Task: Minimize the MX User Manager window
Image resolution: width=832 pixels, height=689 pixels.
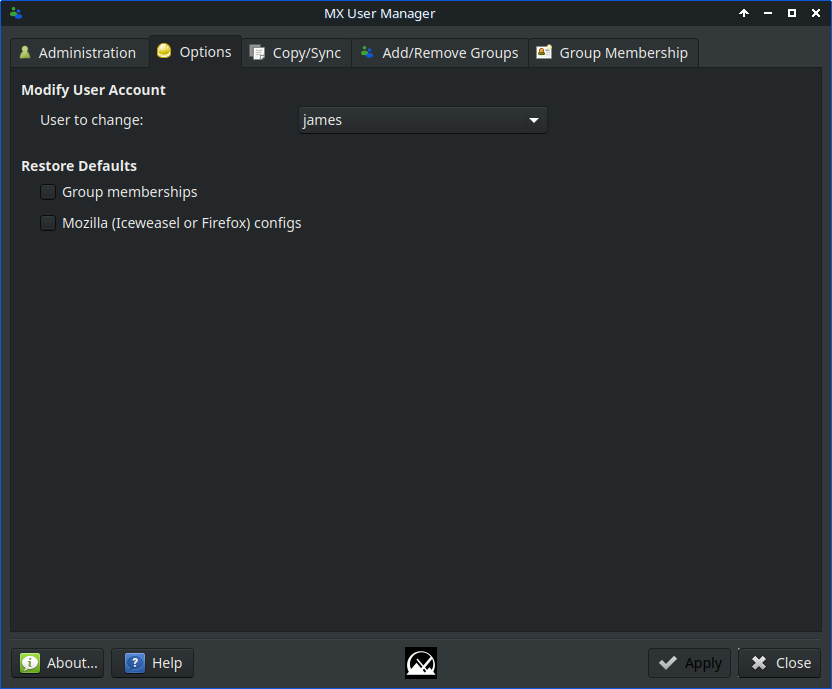Action: 768,13
